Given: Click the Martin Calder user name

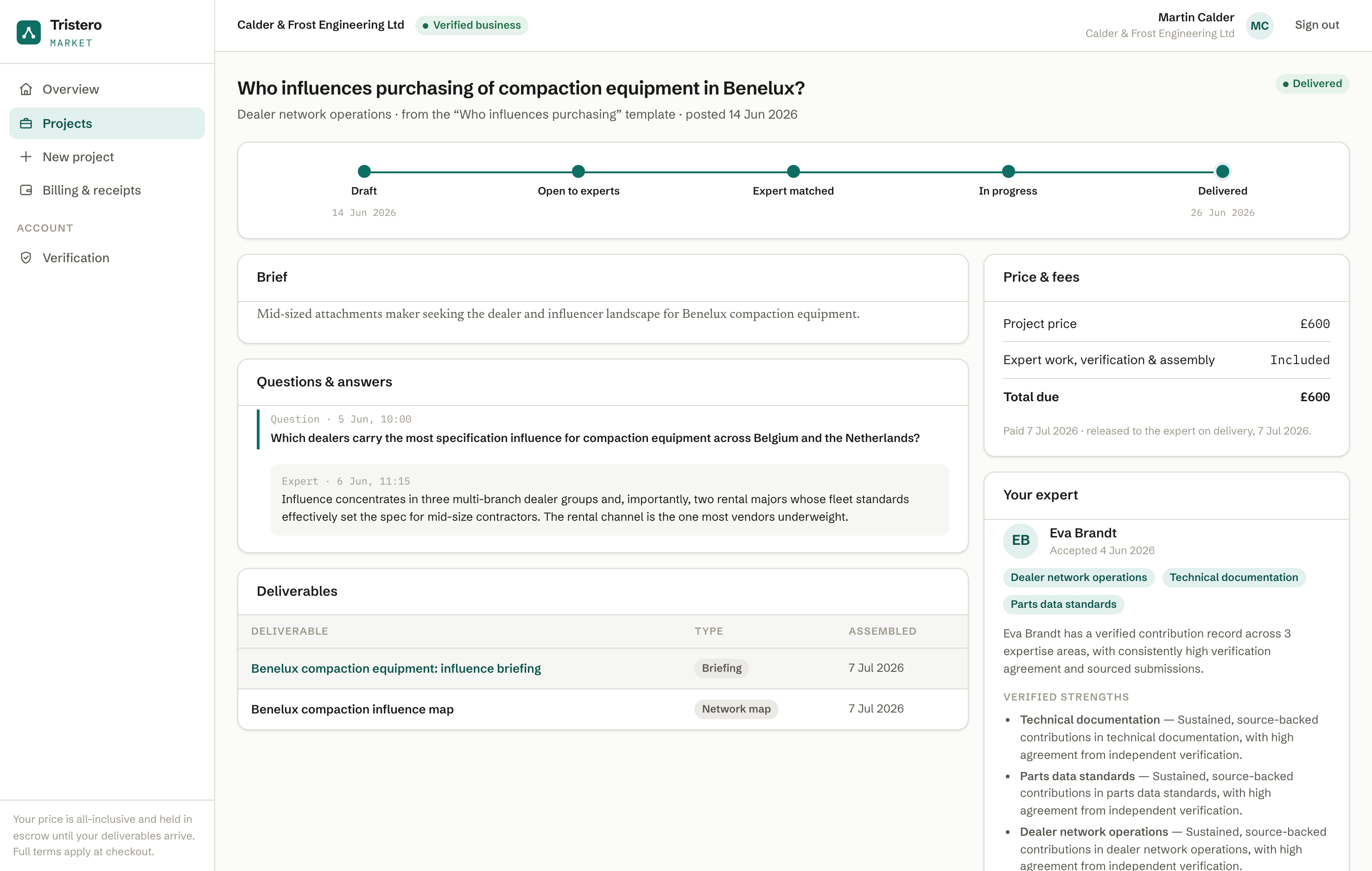Looking at the screenshot, I should [x=1196, y=17].
